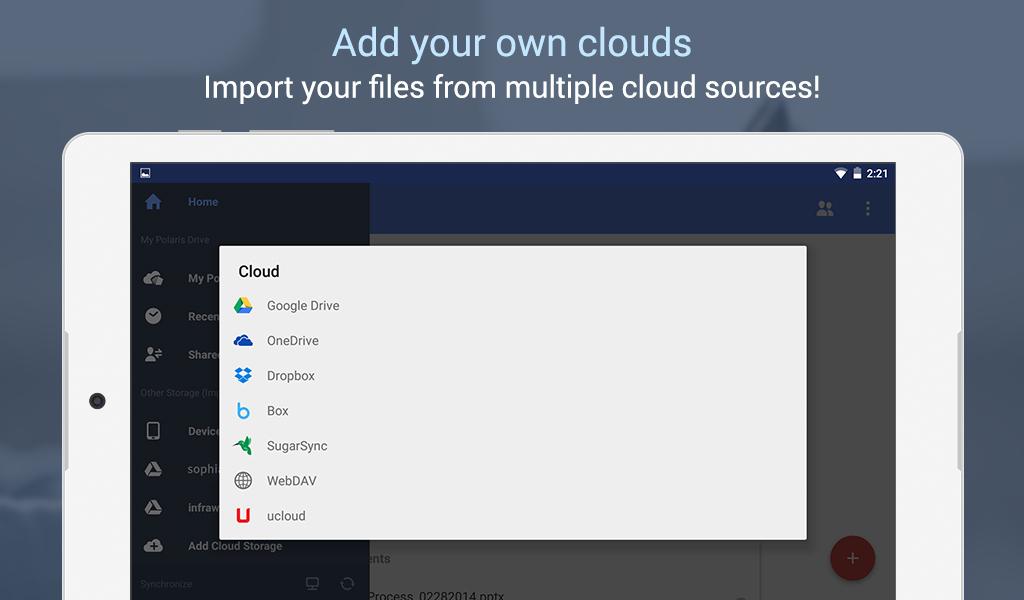
Task: Pick ucloud at the list bottom
Action: (513, 516)
